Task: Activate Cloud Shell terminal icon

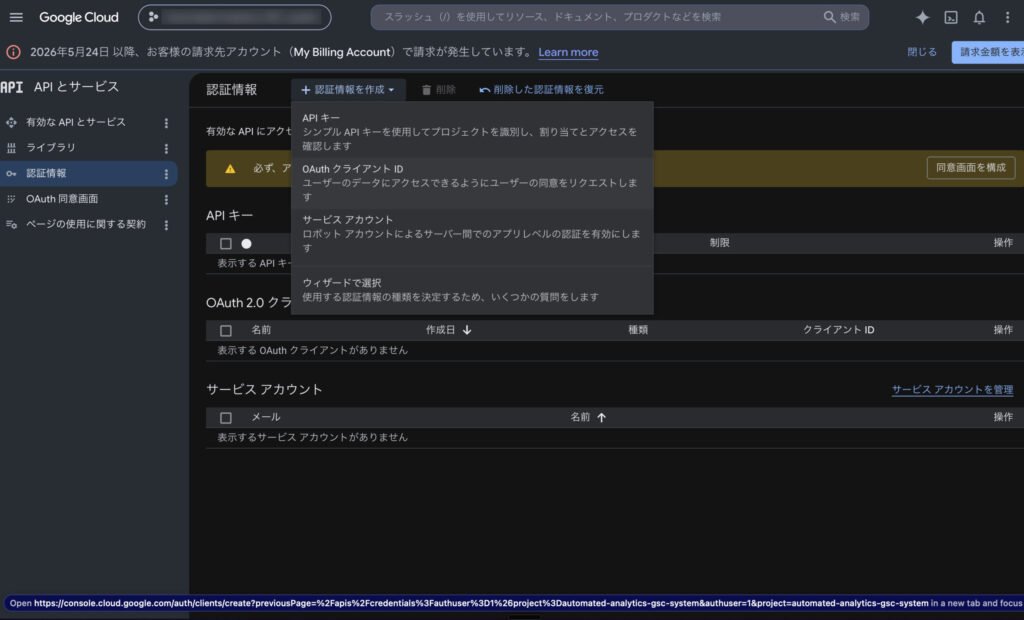Action: coord(951,17)
